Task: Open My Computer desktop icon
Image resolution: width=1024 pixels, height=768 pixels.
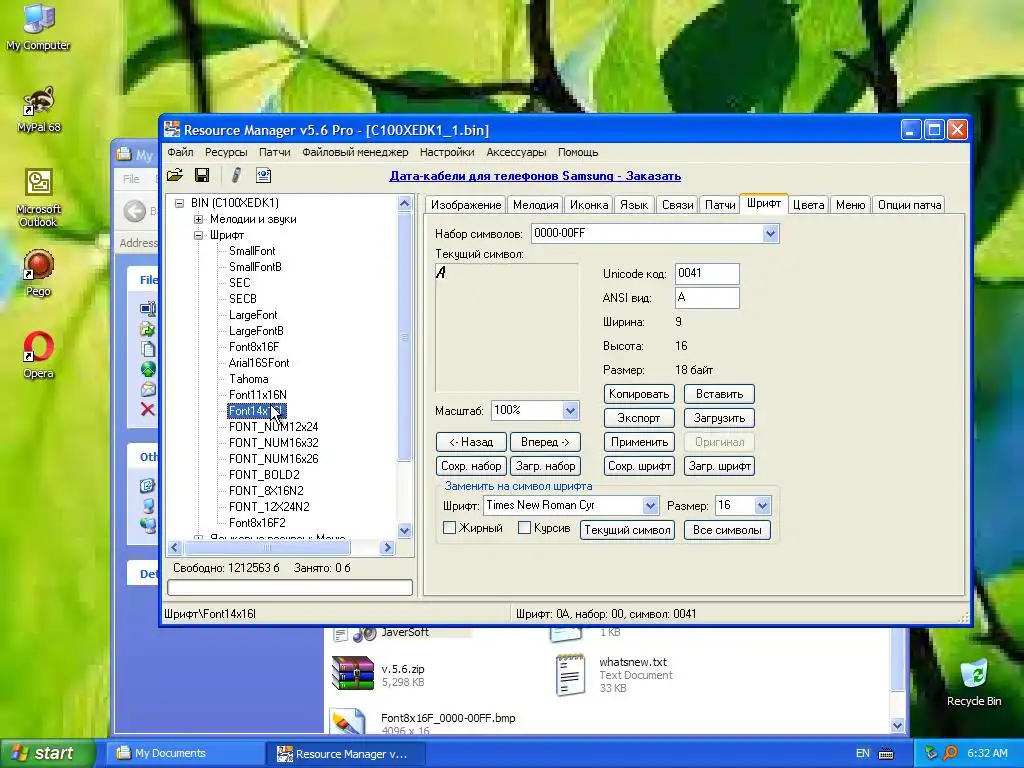Action: pos(38,26)
